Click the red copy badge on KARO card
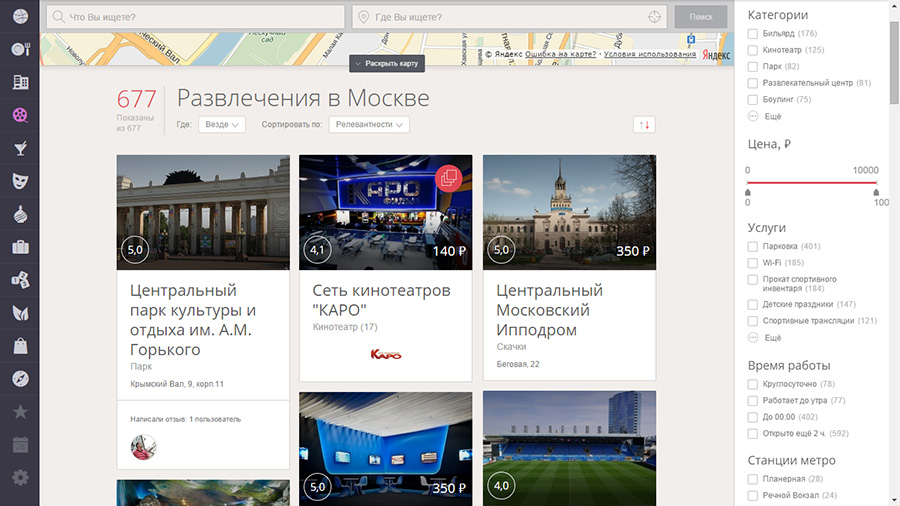Image resolution: width=900 pixels, height=506 pixels. point(448,178)
